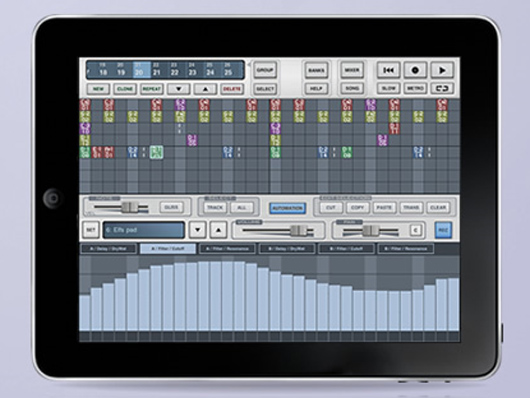Toggle the METRO metronome button
530x398 pixels.
[x=415, y=89]
